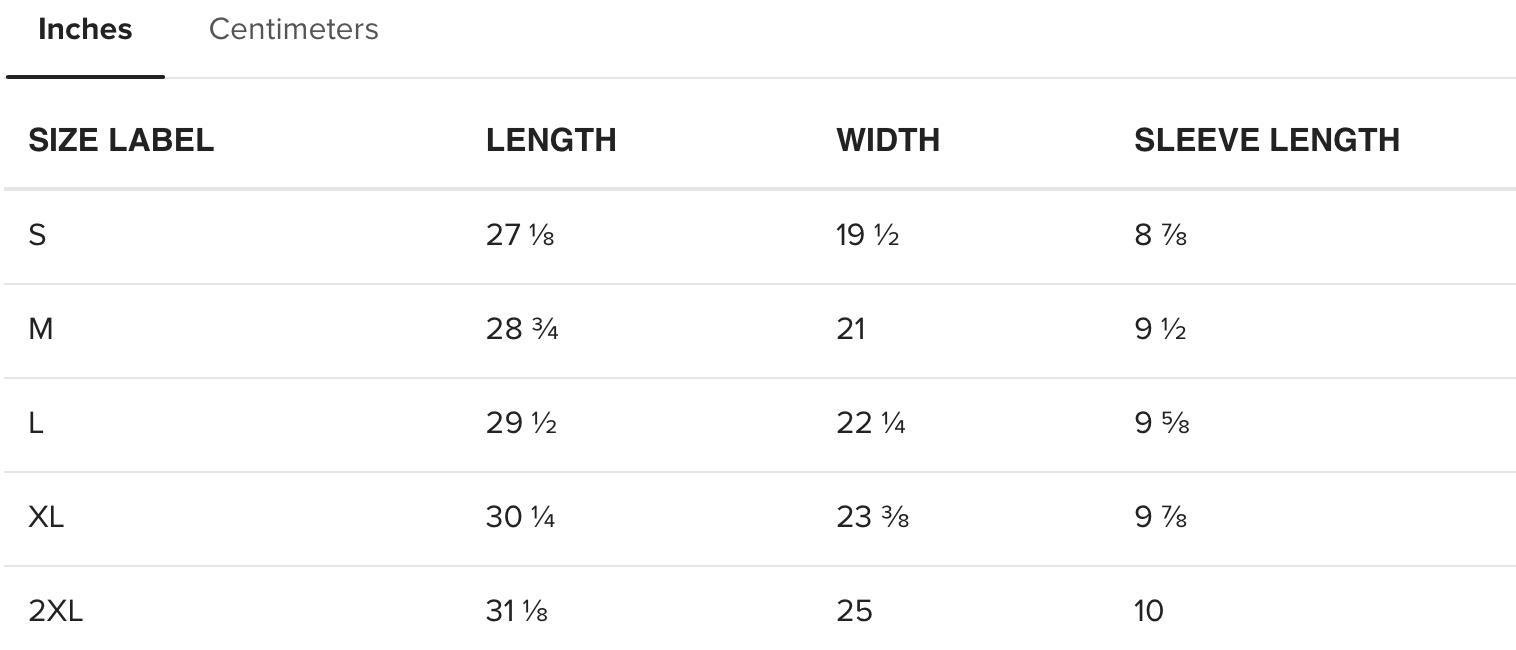
Task: Click the 2XL sleeve length value 10
Action: (x=1149, y=611)
